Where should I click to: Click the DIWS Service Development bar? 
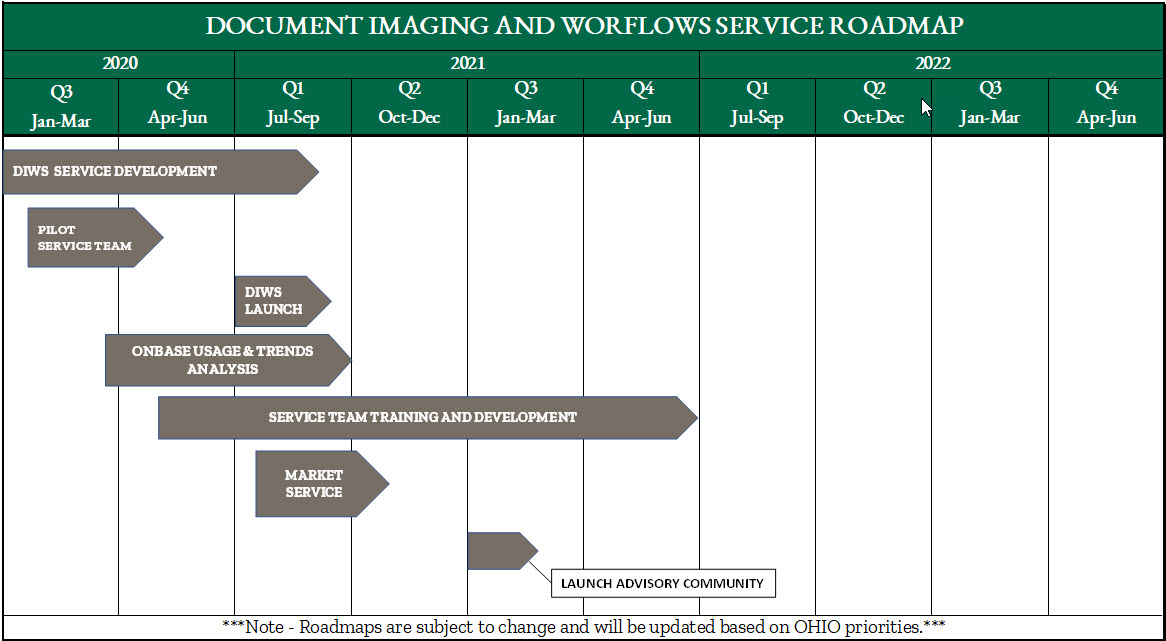point(150,171)
